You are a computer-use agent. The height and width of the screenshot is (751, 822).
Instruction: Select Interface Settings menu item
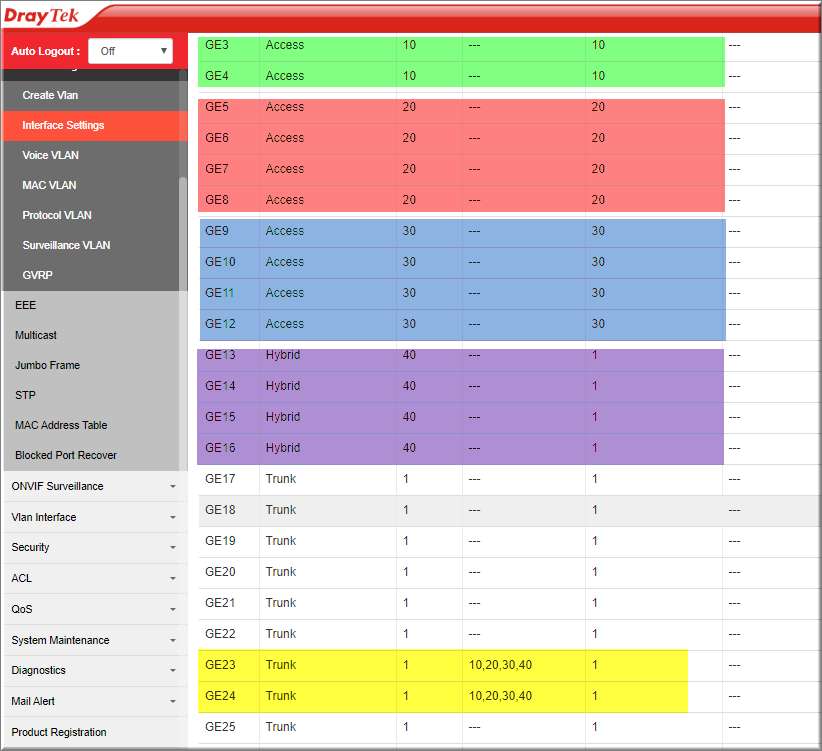coord(94,125)
